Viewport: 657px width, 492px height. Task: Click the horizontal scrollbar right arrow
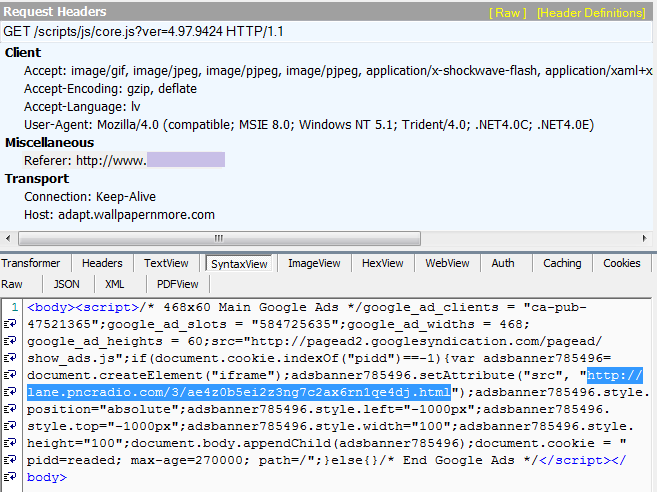(x=644, y=238)
